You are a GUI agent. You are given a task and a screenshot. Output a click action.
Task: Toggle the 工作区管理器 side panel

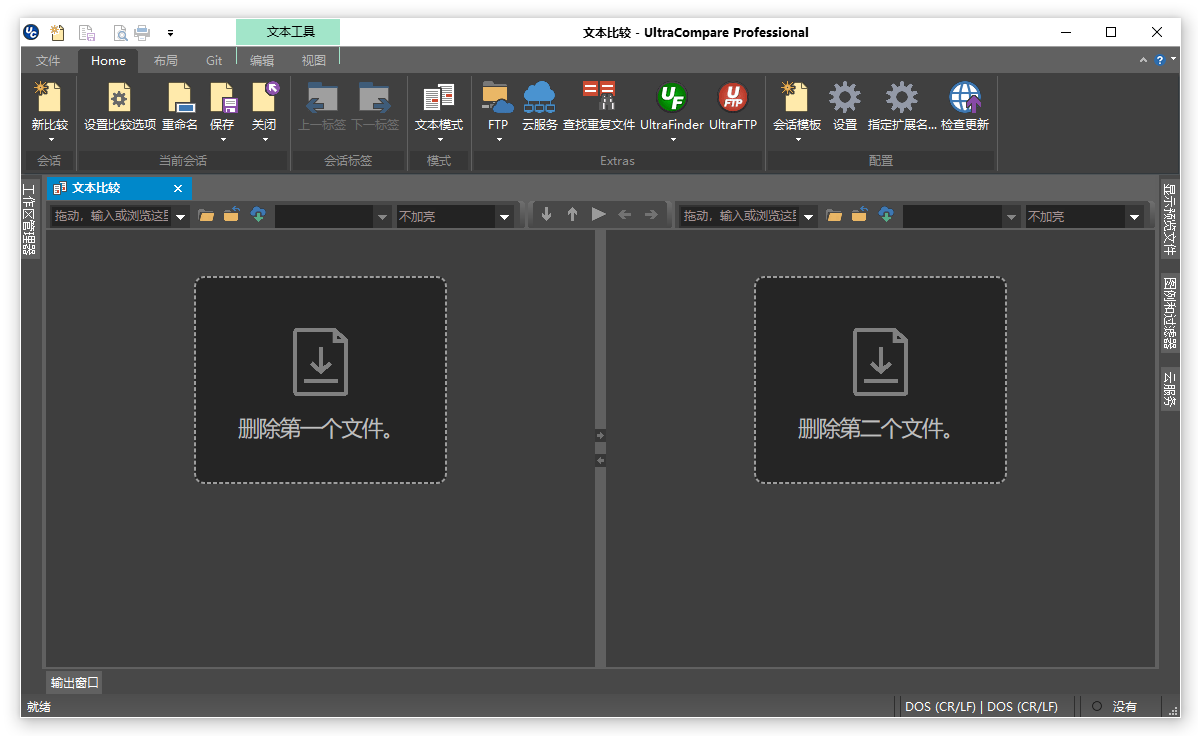(29, 218)
